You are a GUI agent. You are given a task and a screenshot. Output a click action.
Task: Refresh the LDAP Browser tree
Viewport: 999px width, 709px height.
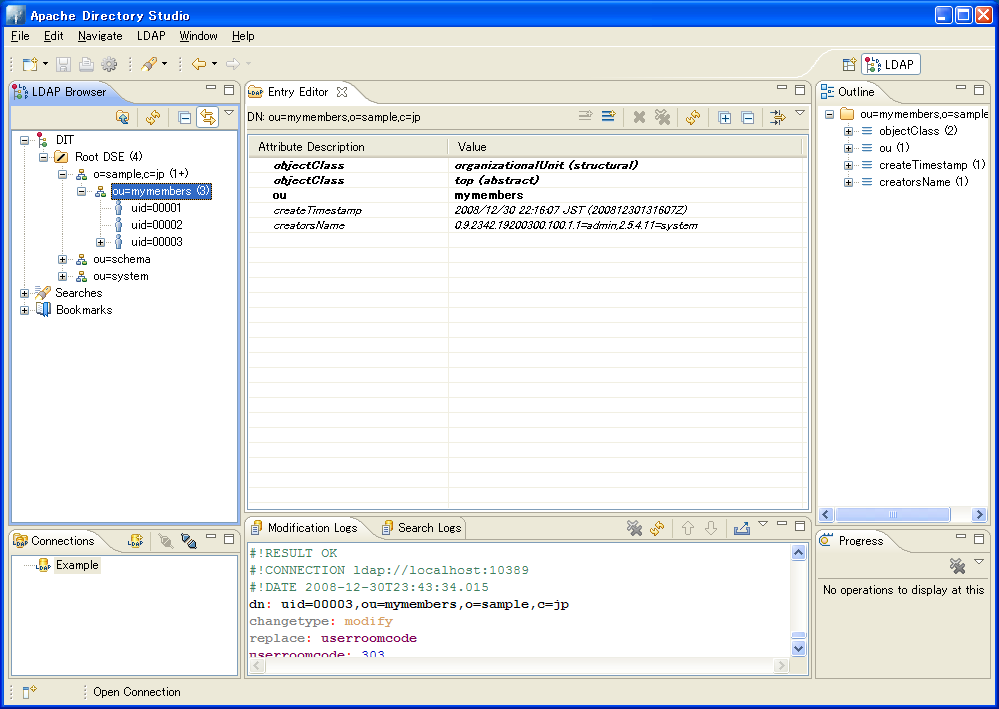(x=153, y=117)
